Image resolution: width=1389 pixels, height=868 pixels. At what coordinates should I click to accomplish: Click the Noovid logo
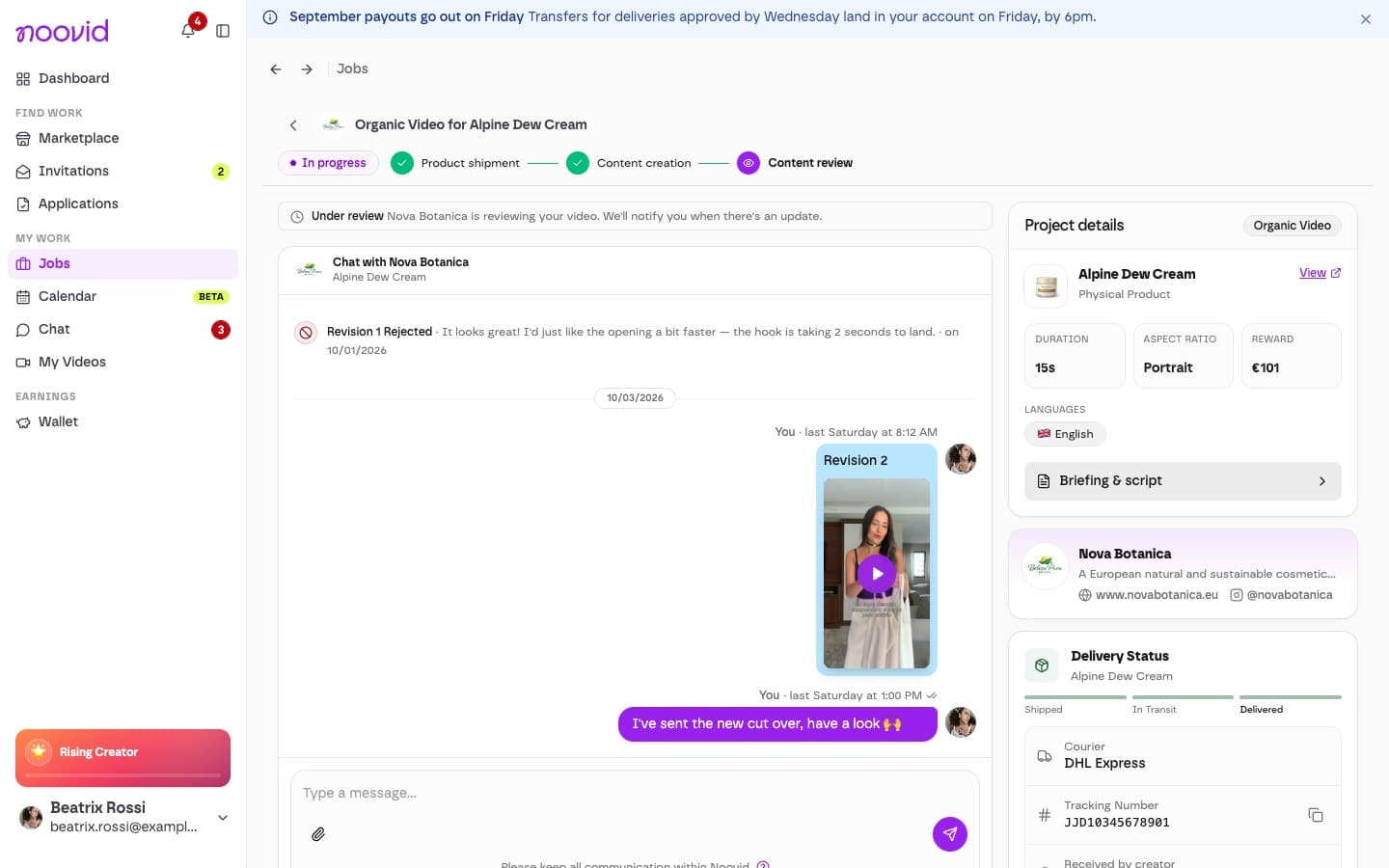point(62,31)
